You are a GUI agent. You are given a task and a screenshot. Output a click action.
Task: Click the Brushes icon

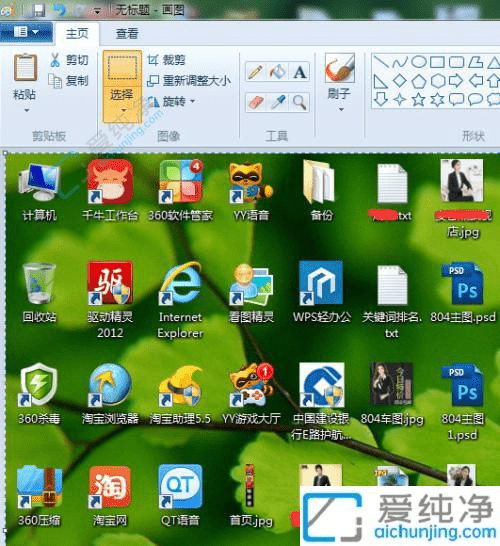[339, 68]
